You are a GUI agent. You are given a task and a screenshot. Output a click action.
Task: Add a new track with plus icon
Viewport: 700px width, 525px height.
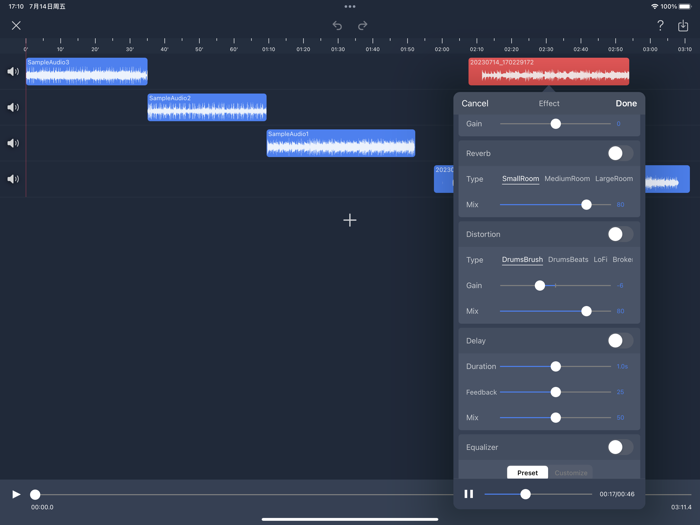coord(350,220)
